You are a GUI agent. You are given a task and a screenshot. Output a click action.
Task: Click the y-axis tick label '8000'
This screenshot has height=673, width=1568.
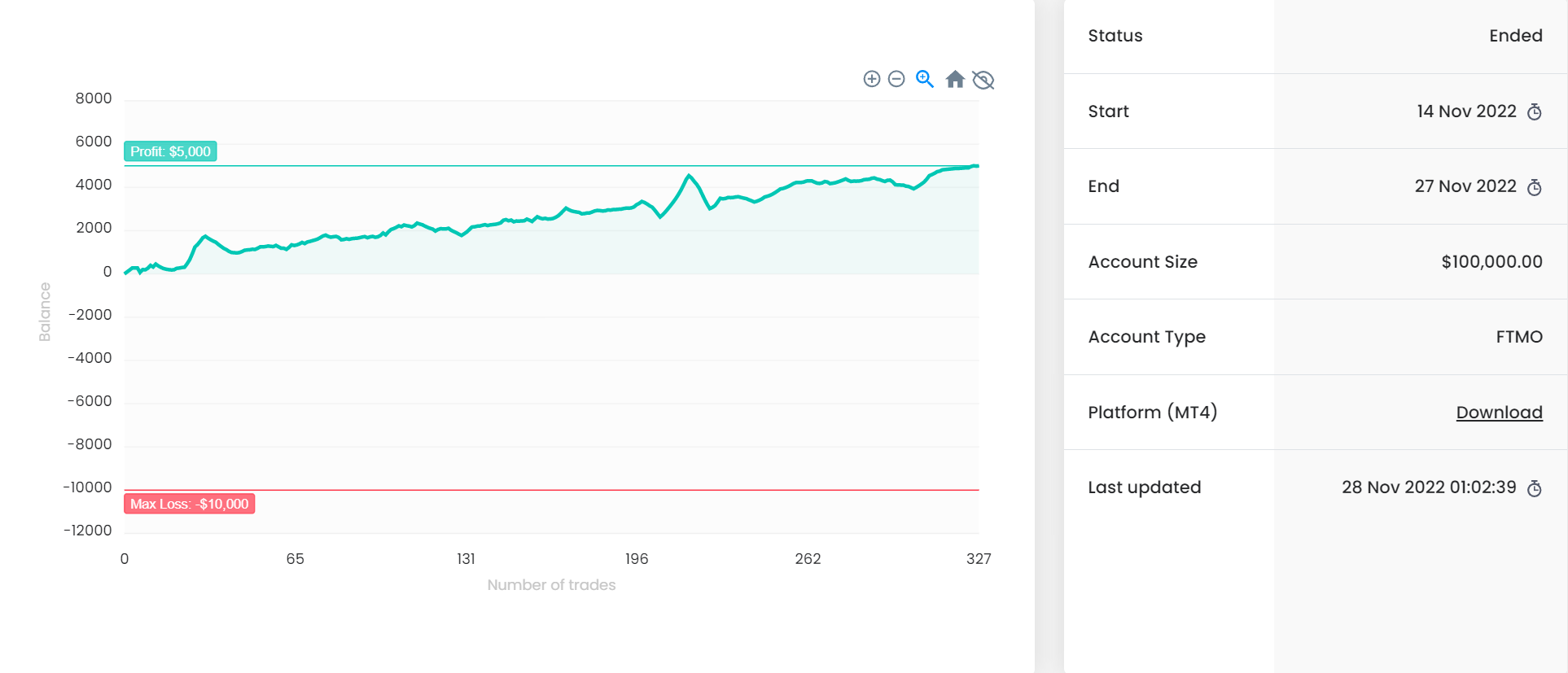click(94, 98)
